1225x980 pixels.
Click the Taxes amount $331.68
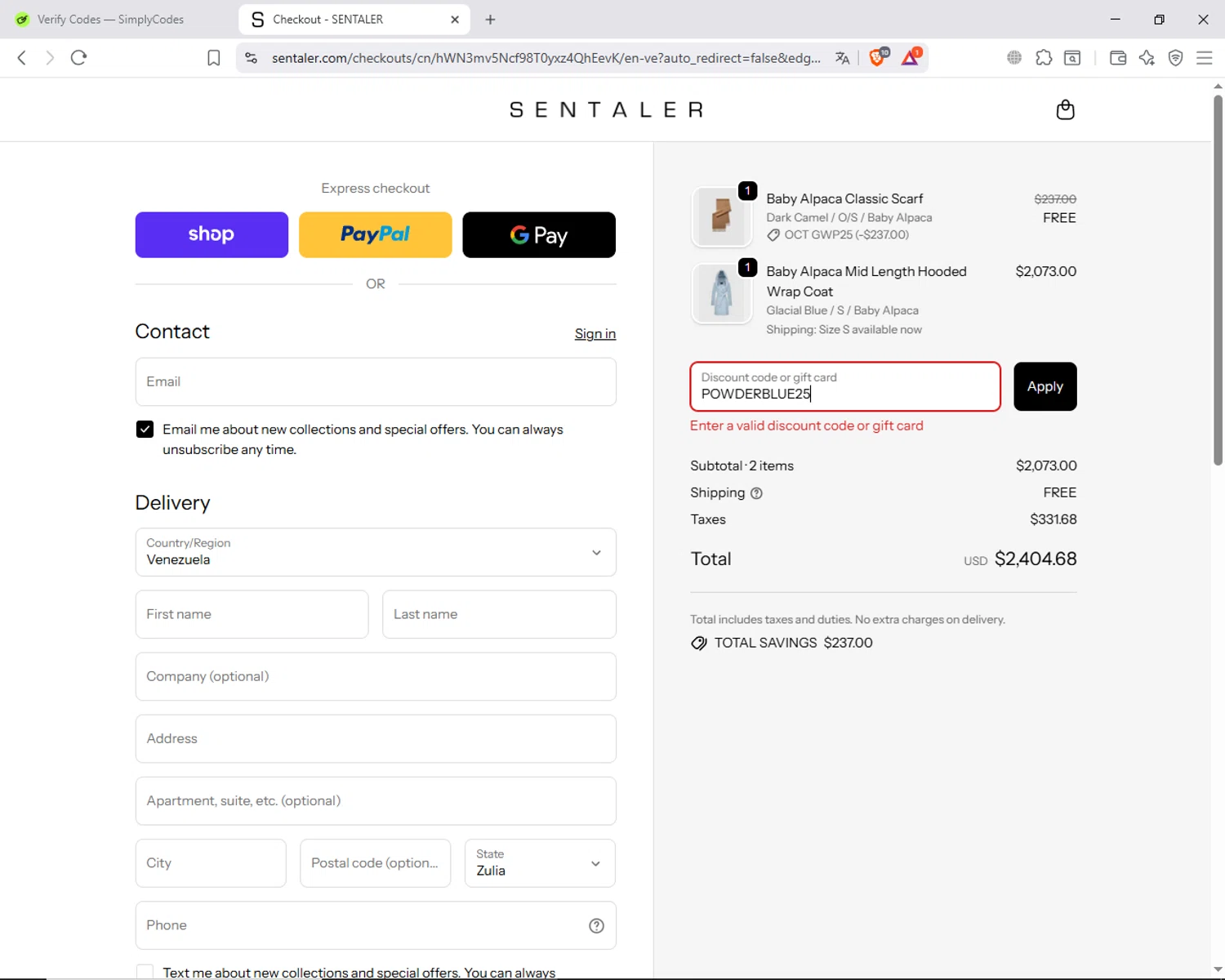tap(1053, 519)
